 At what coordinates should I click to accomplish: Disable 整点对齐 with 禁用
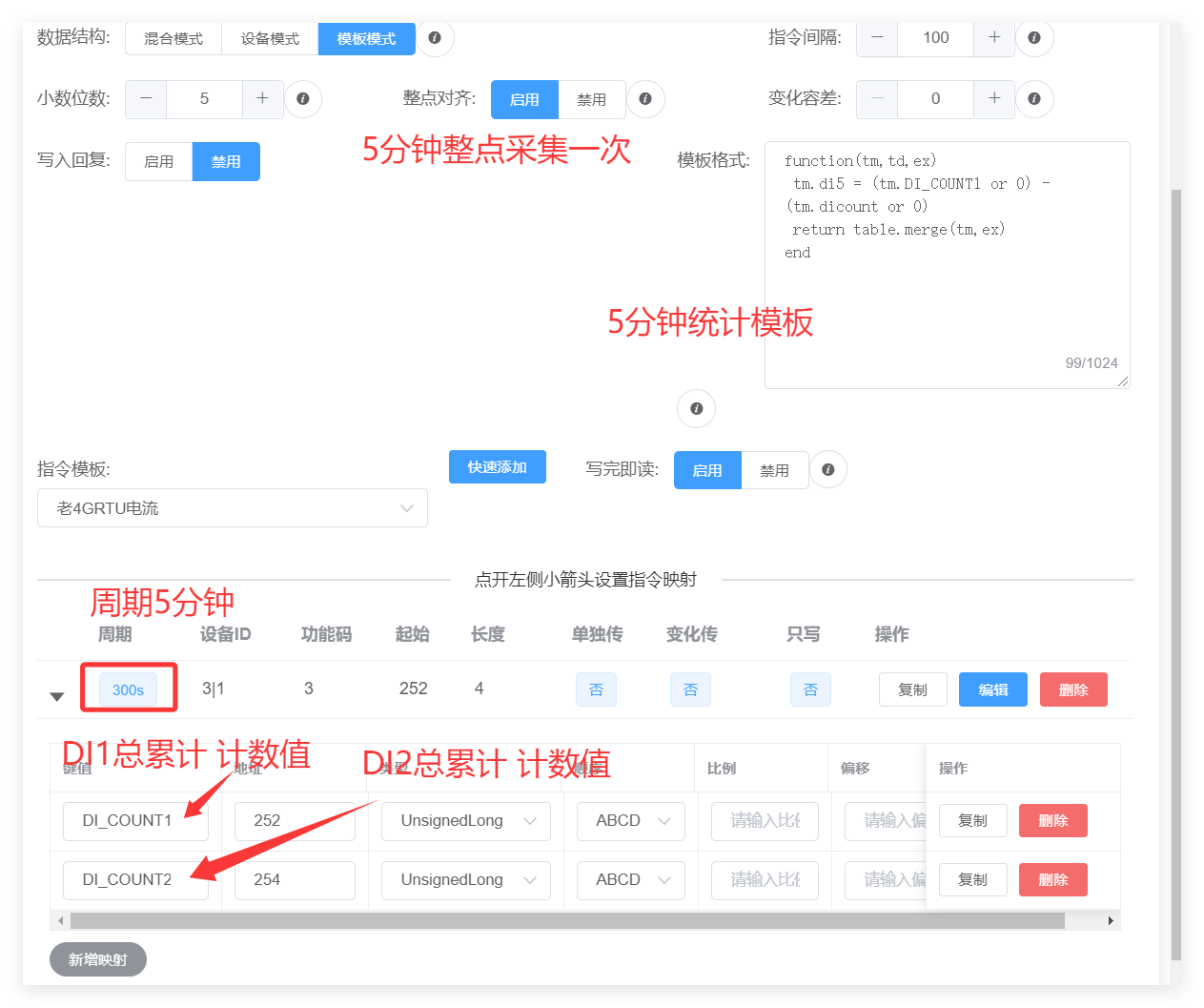592,99
